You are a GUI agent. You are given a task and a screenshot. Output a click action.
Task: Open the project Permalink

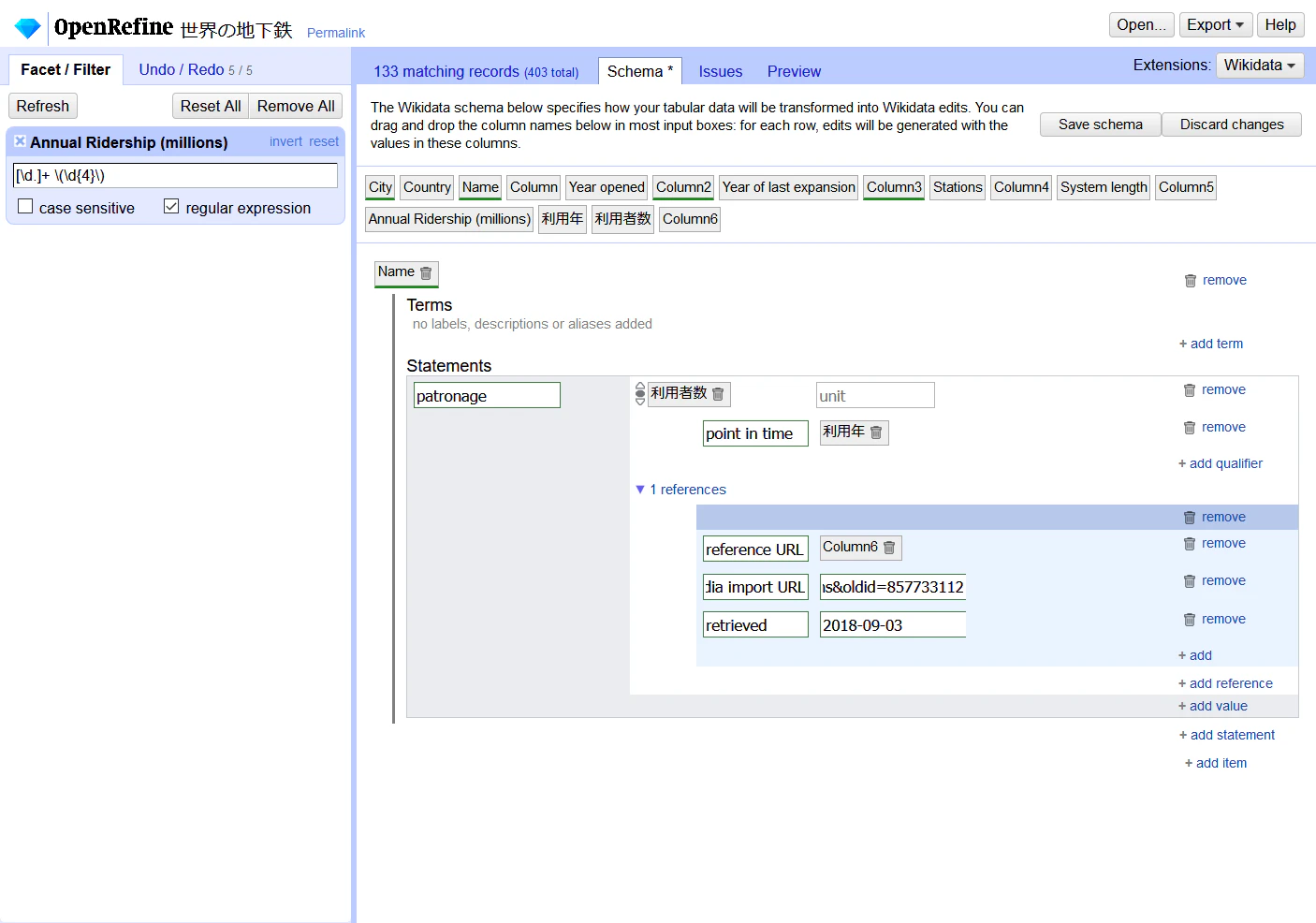coord(336,33)
